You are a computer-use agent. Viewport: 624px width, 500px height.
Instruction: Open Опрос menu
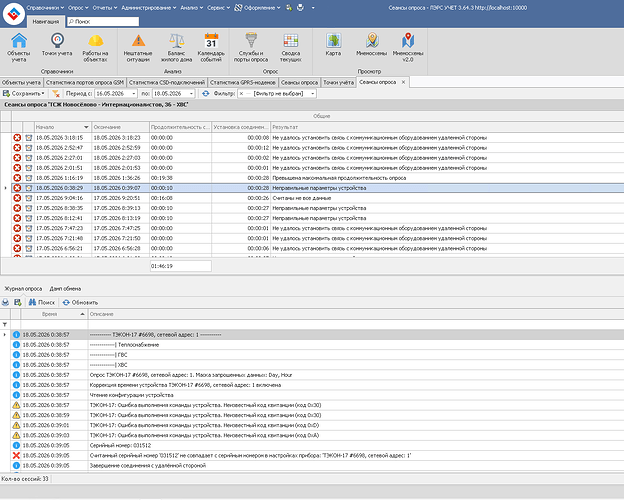coord(78,8)
